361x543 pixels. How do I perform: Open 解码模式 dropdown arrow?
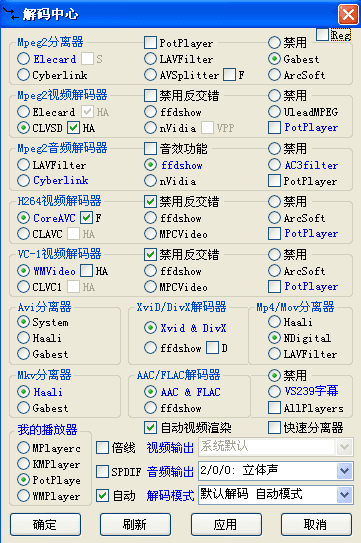click(344, 495)
